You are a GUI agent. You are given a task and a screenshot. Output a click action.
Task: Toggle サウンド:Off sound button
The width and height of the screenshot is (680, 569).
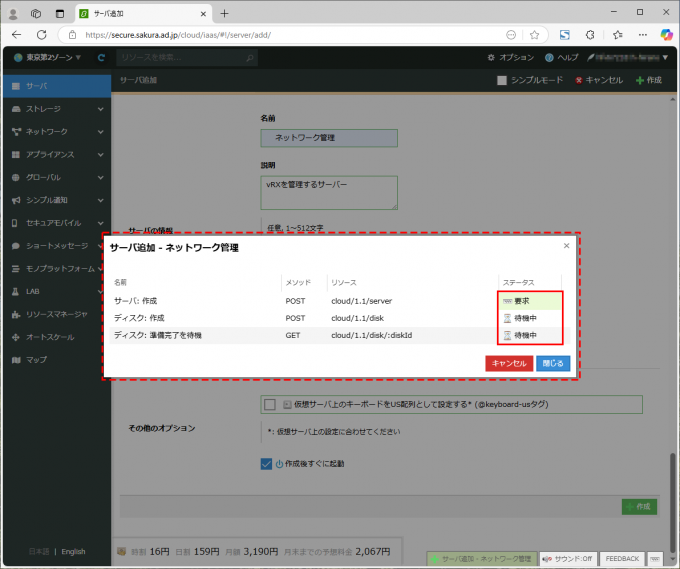pos(568,559)
